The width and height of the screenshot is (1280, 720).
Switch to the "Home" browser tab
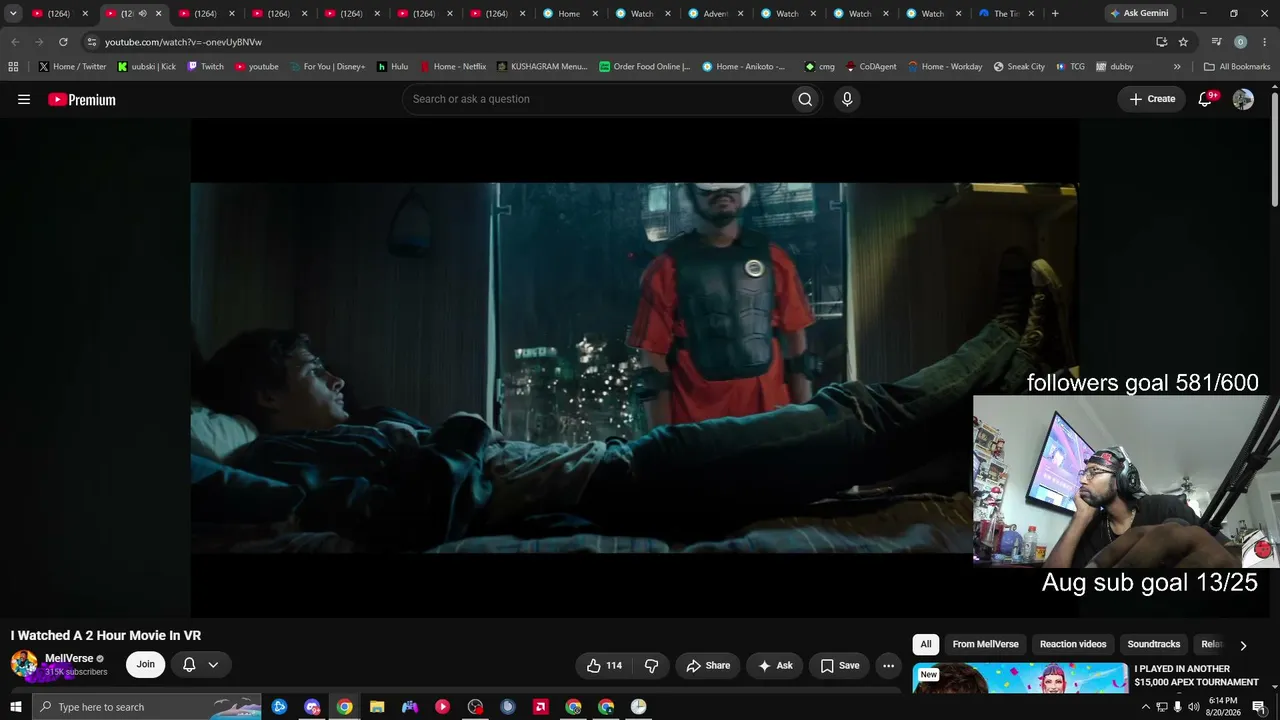point(571,14)
